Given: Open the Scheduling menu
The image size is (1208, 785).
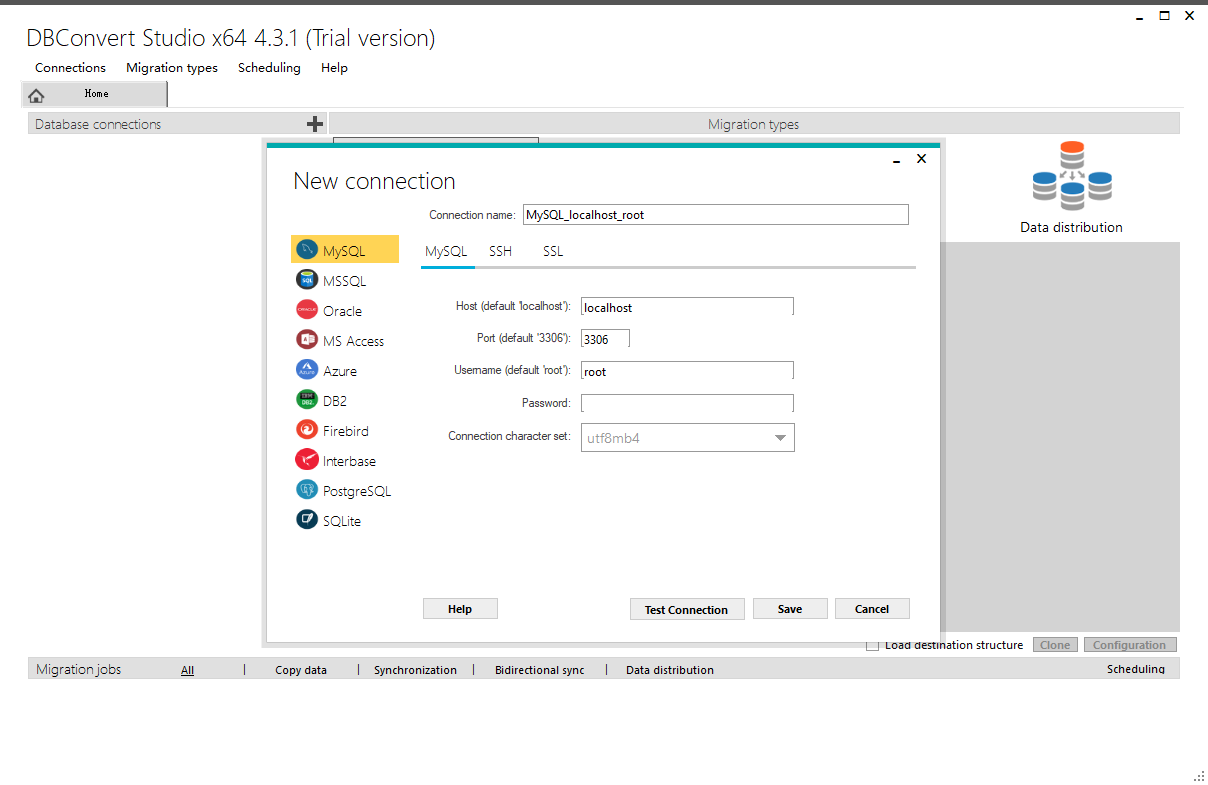Looking at the screenshot, I should click(x=269, y=68).
